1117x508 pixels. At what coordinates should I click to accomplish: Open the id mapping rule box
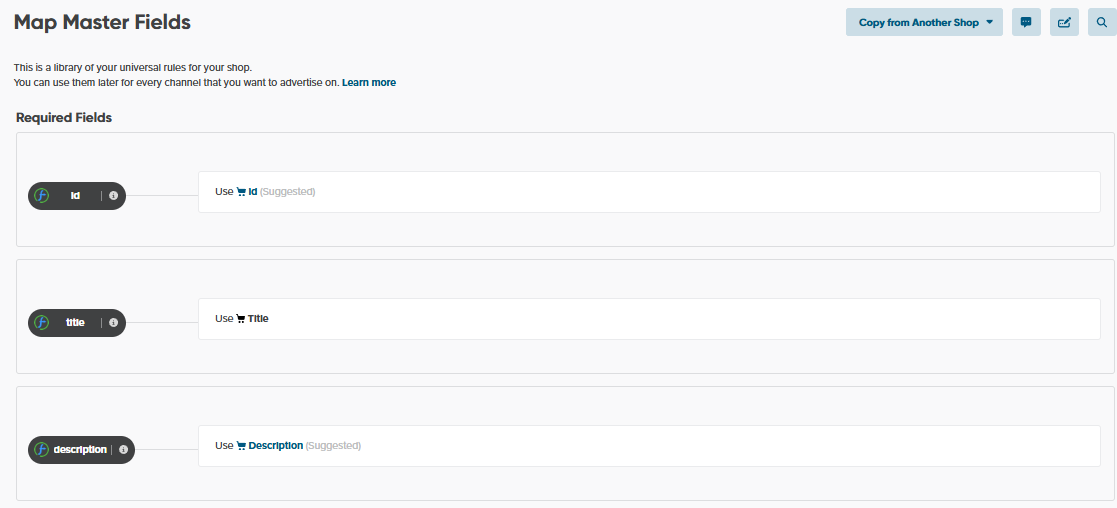click(x=648, y=192)
